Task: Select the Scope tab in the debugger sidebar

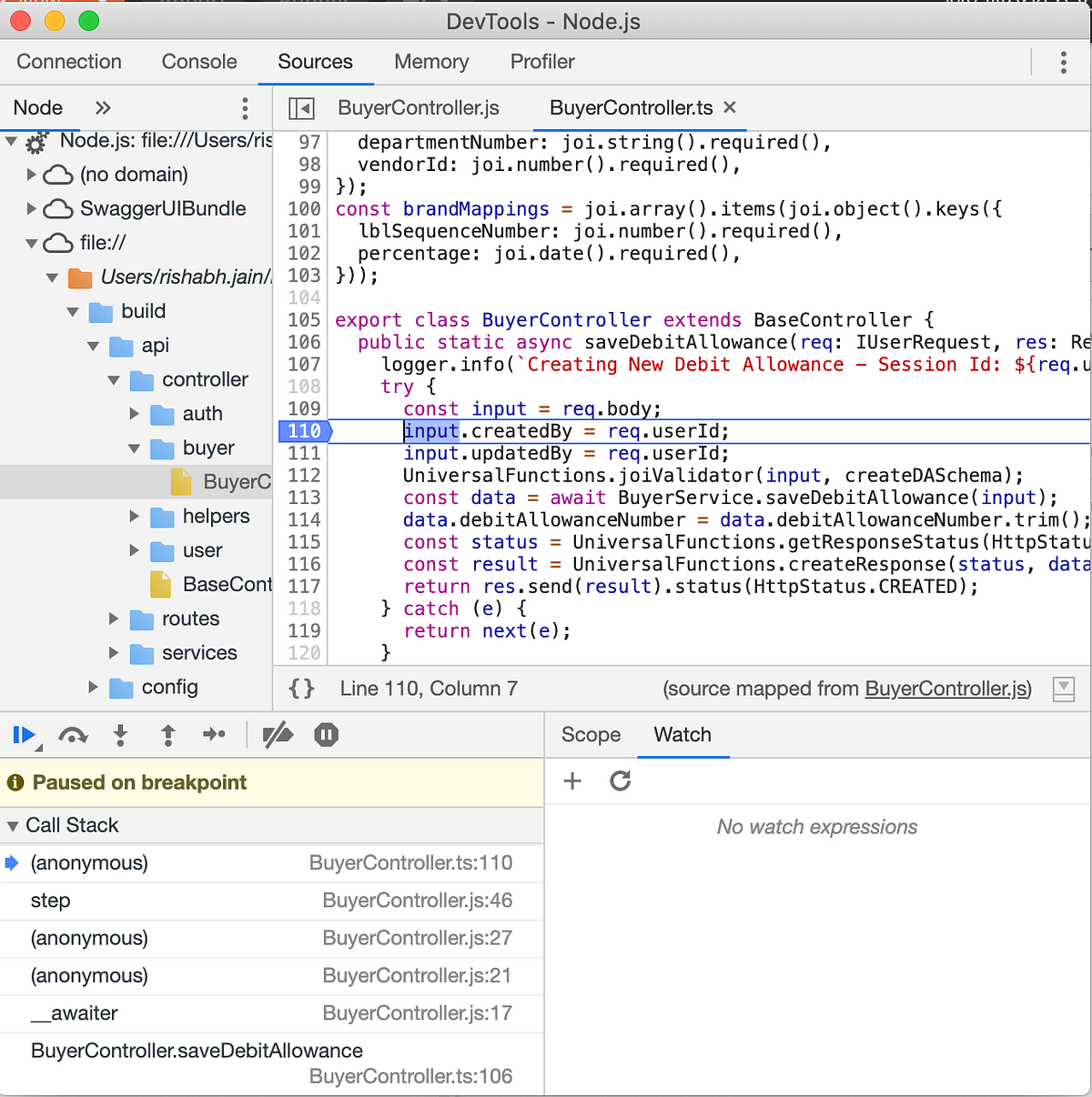Action: 591,735
